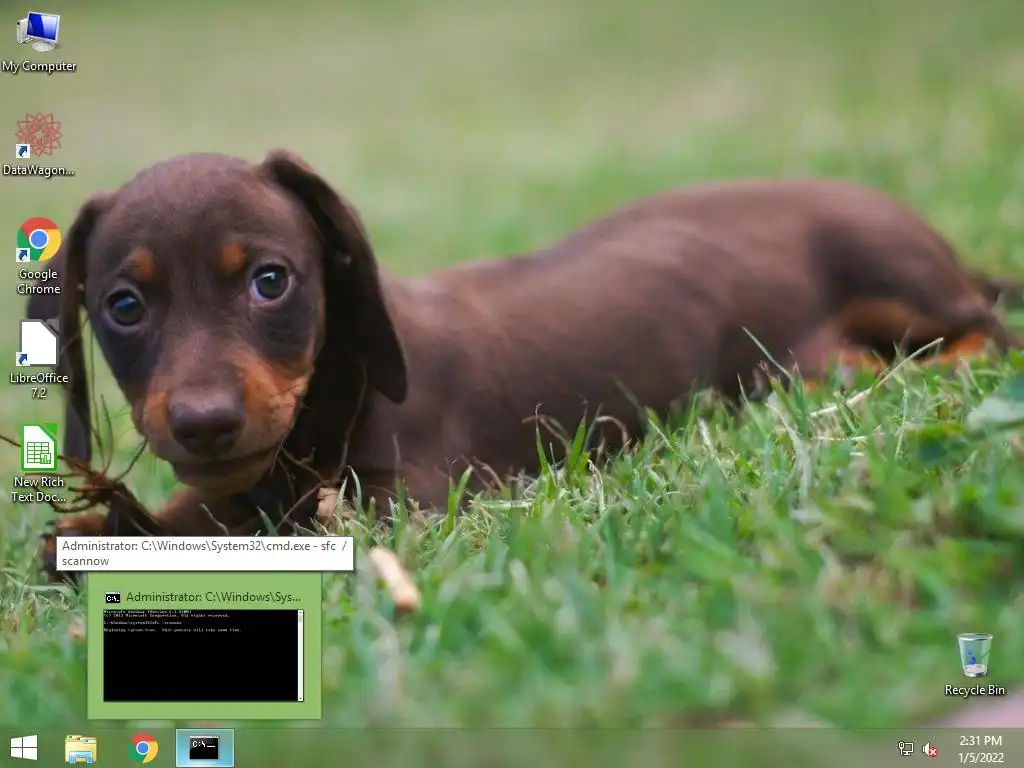1024x768 pixels.
Task: Open the clock showing 2:31 PM
Action: pos(980,748)
